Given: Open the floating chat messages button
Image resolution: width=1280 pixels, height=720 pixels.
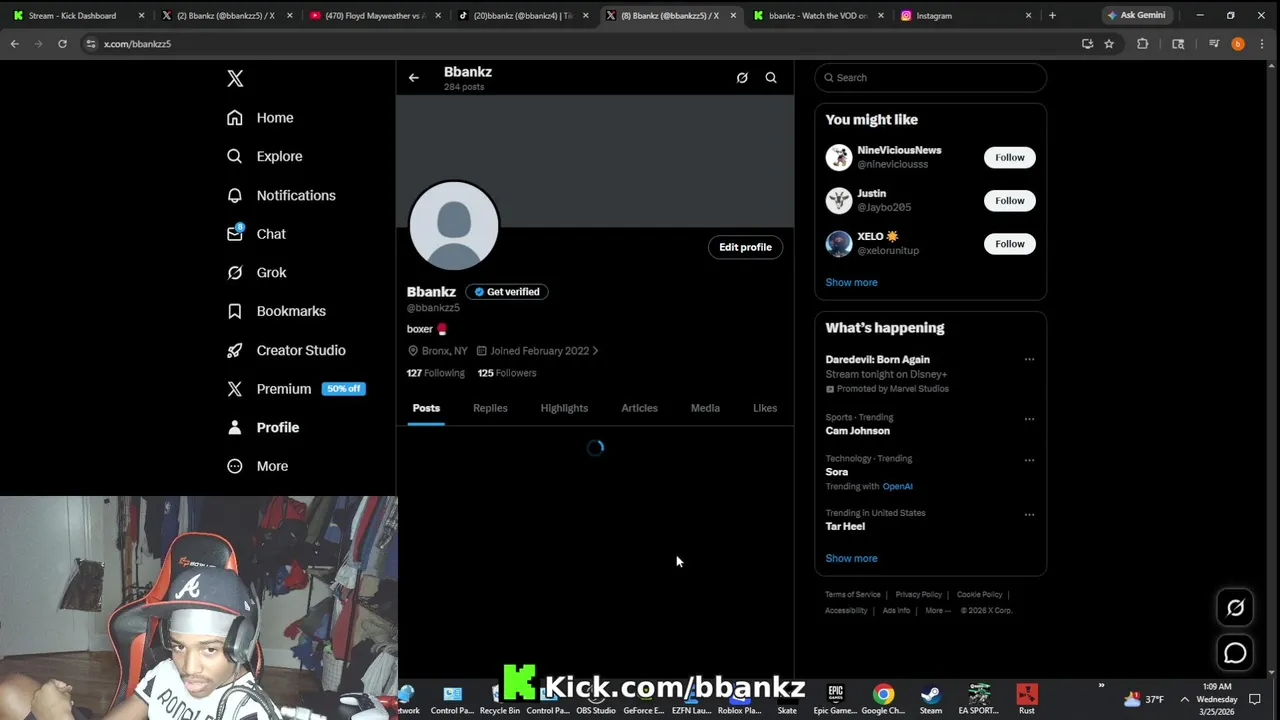Looking at the screenshot, I should click(1235, 653).
